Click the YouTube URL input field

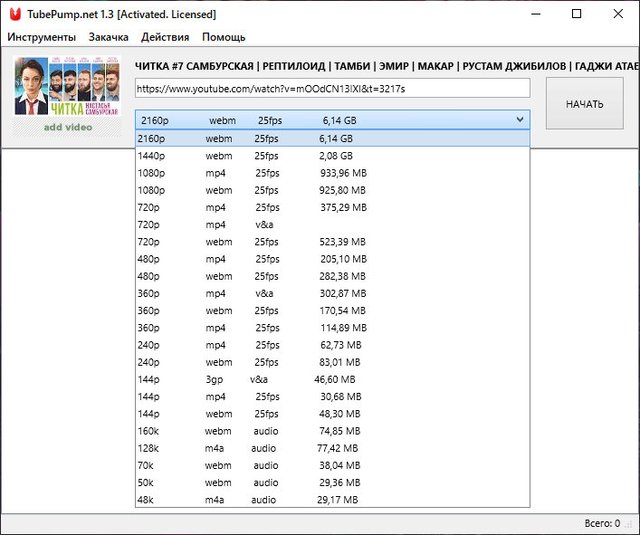[332, 89]
